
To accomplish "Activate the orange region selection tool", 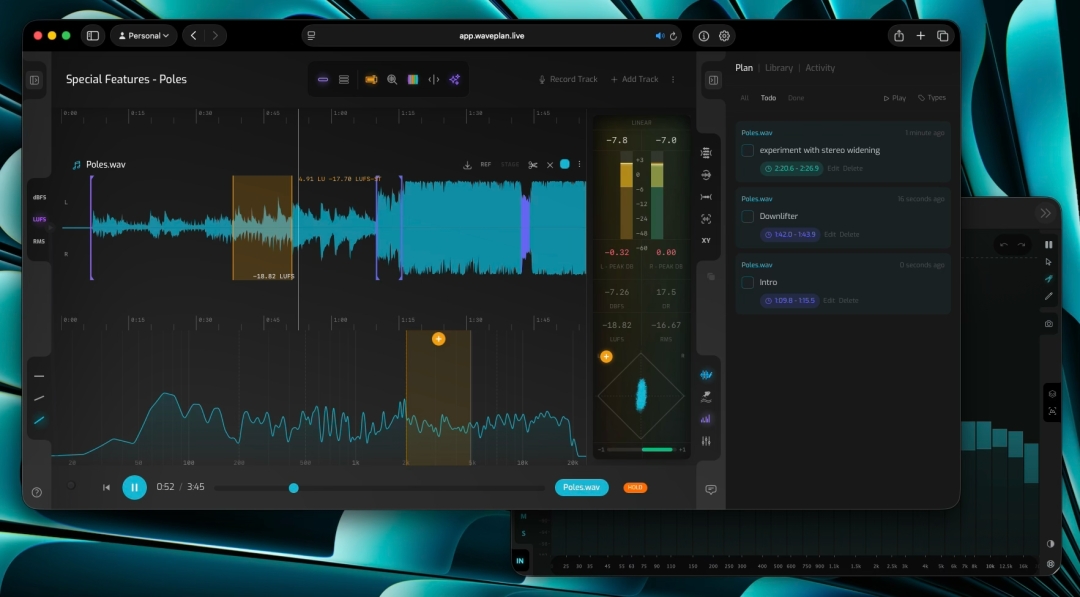I will tap(371, 79).
